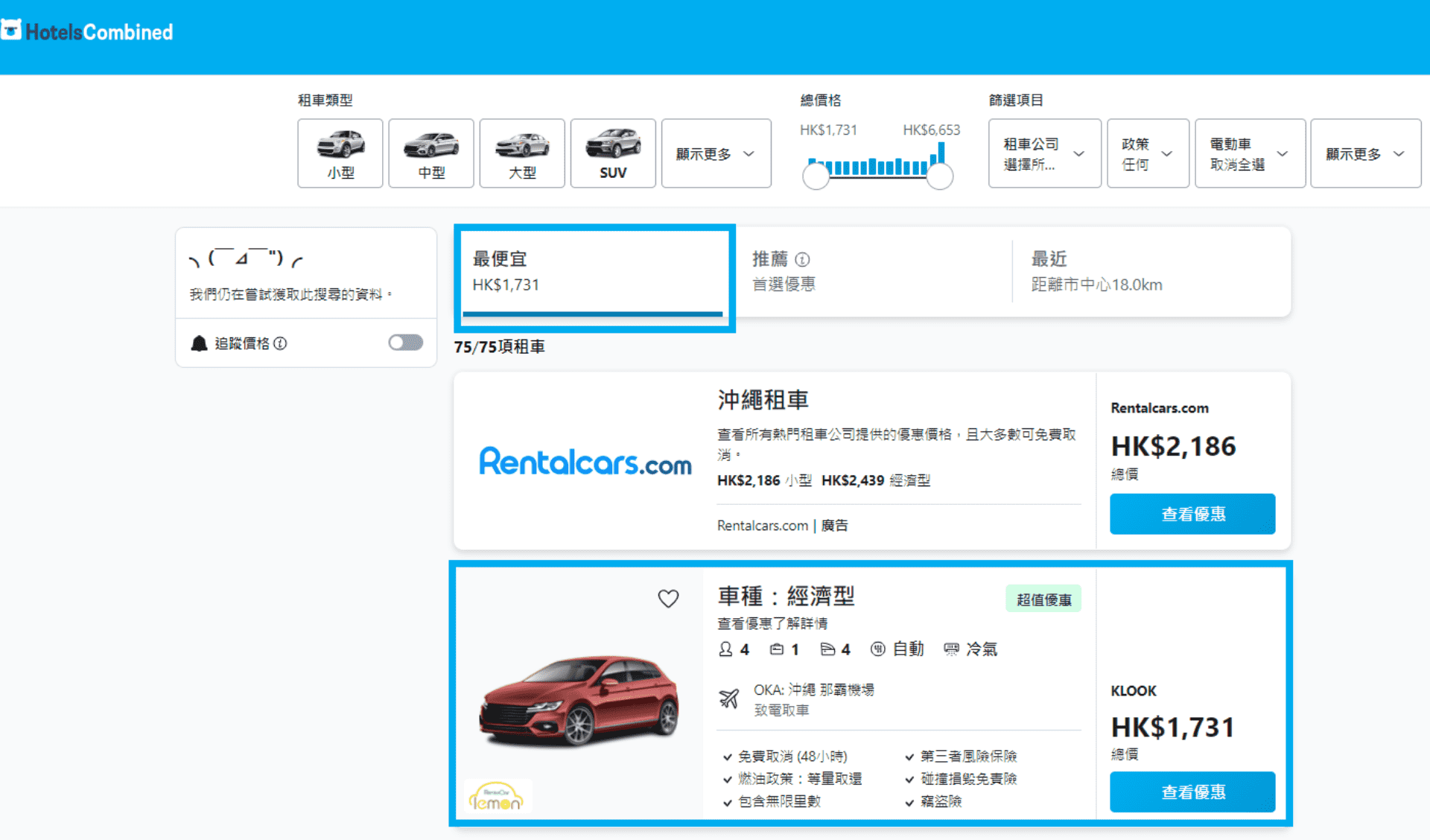Click 燃油政策:等量取還 feature text
The height and width of the screenshot is (840, 1430).
click(x=799, y=778)
